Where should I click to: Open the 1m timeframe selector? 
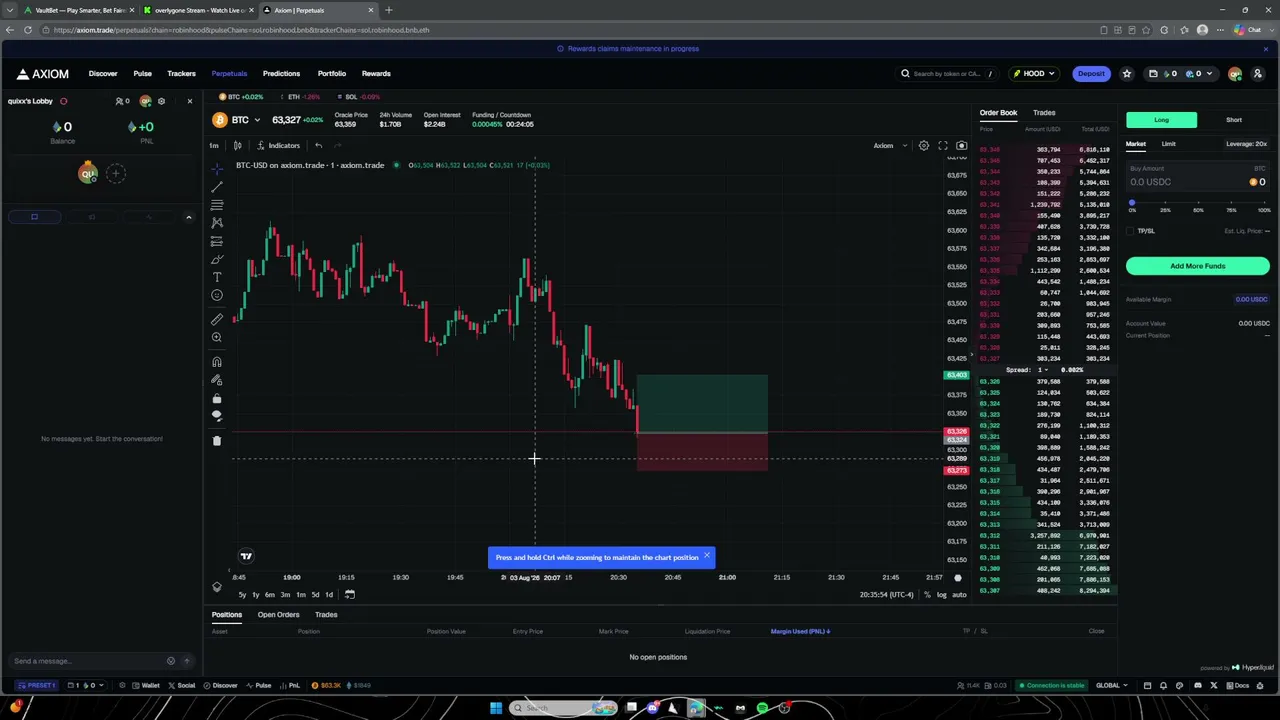pyautogui.click(x=214, y=145)
